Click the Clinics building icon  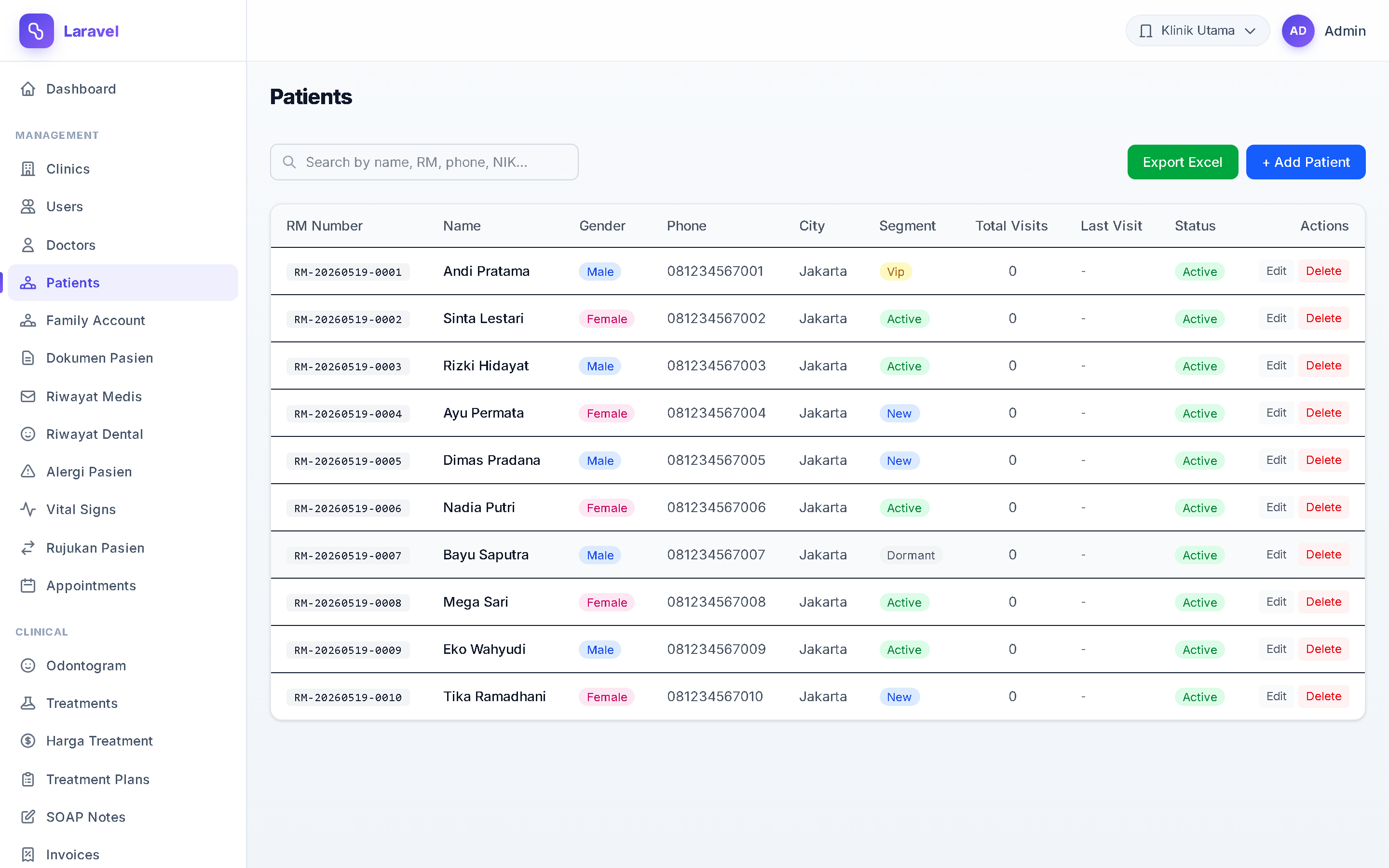tap(28, 169)
